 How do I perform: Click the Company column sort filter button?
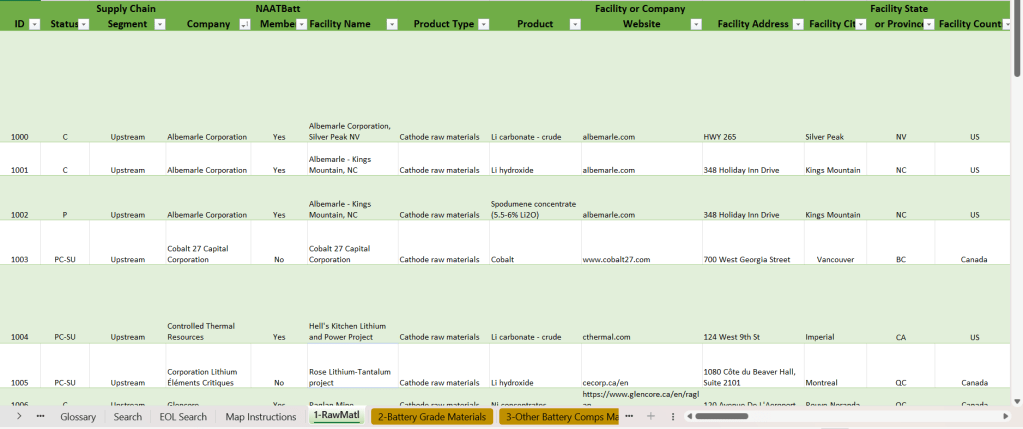pos(245,24)
